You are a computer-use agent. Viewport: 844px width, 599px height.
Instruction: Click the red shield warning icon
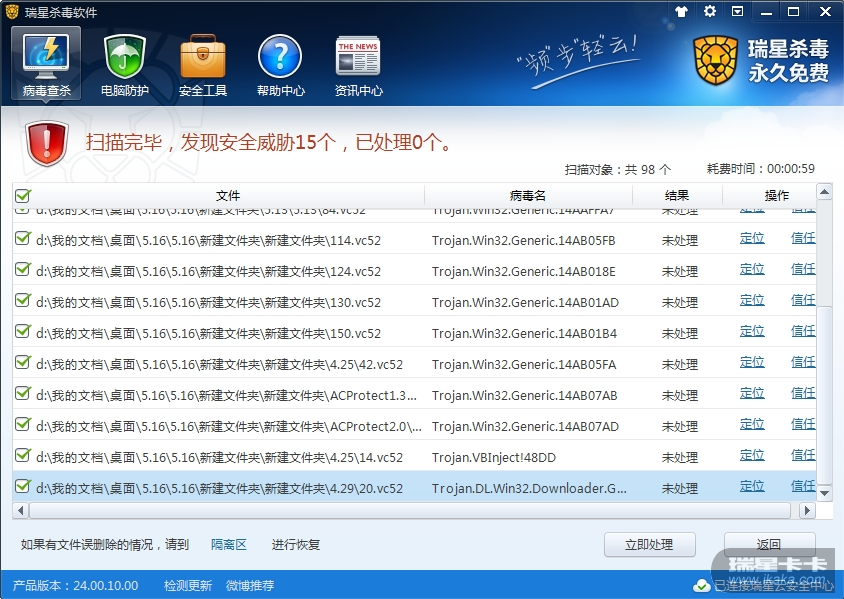(47, 143)
